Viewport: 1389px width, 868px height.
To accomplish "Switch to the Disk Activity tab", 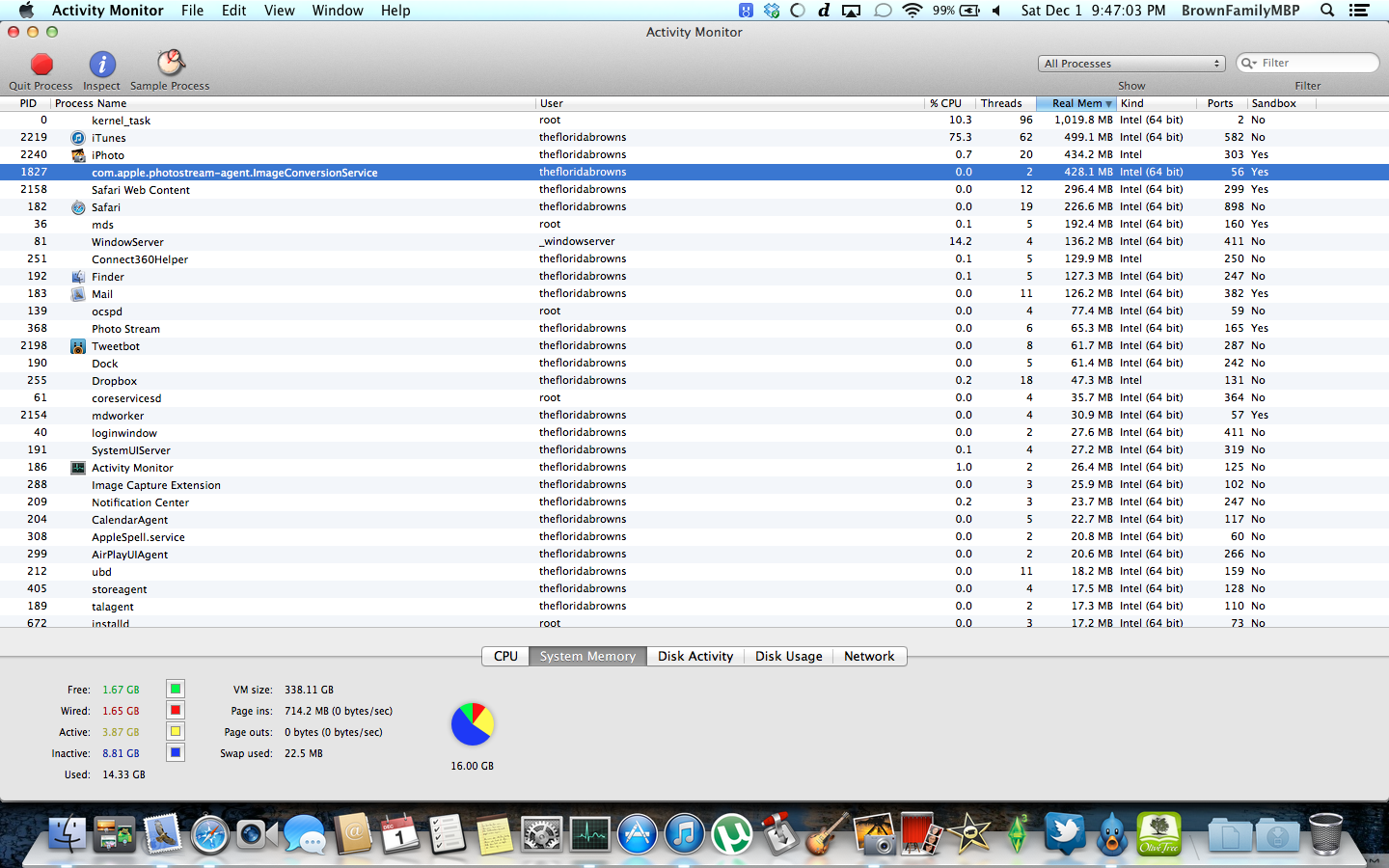I will (x=695, y=656).
